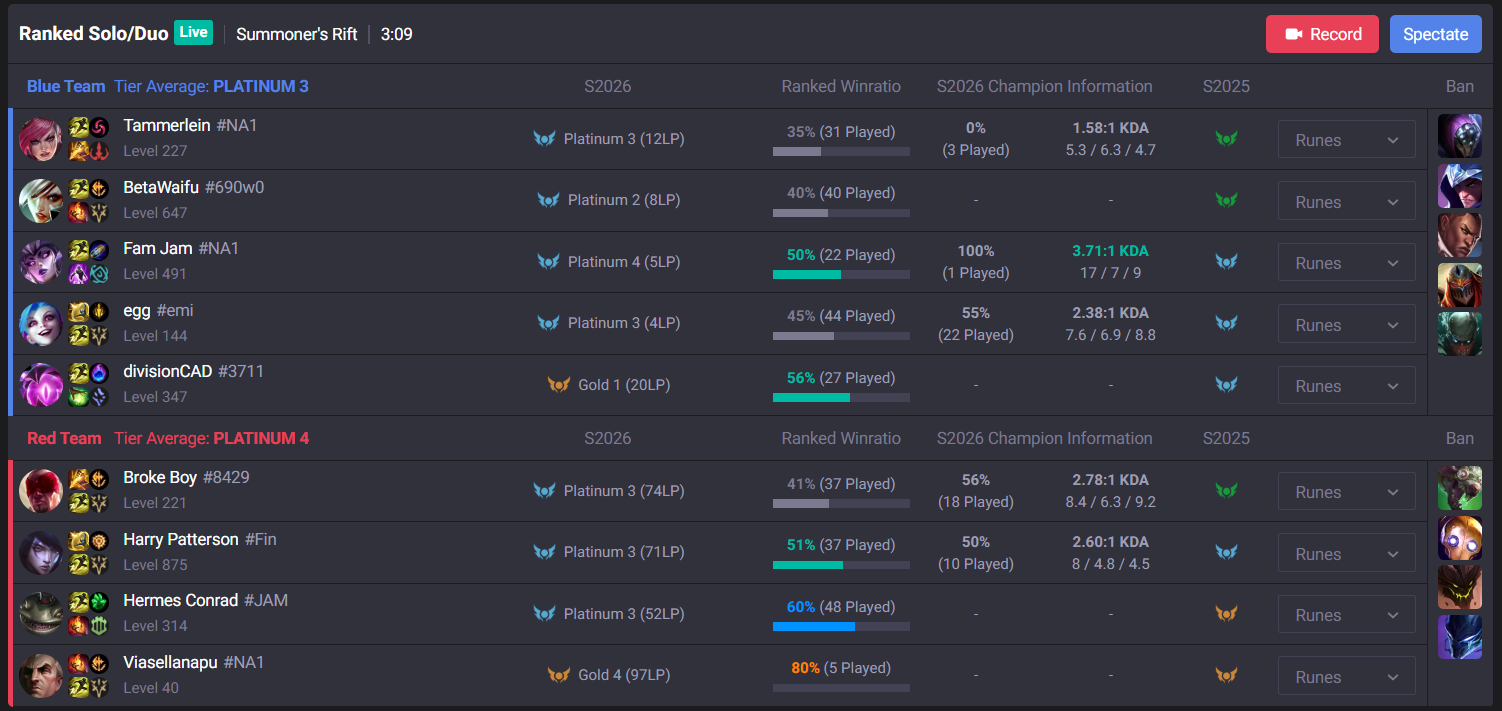Click S2025 gold emblem for Viasellanapu
Viewport: 1502px width, 711px height.
pyautogui.click(x=1226, y=675)
